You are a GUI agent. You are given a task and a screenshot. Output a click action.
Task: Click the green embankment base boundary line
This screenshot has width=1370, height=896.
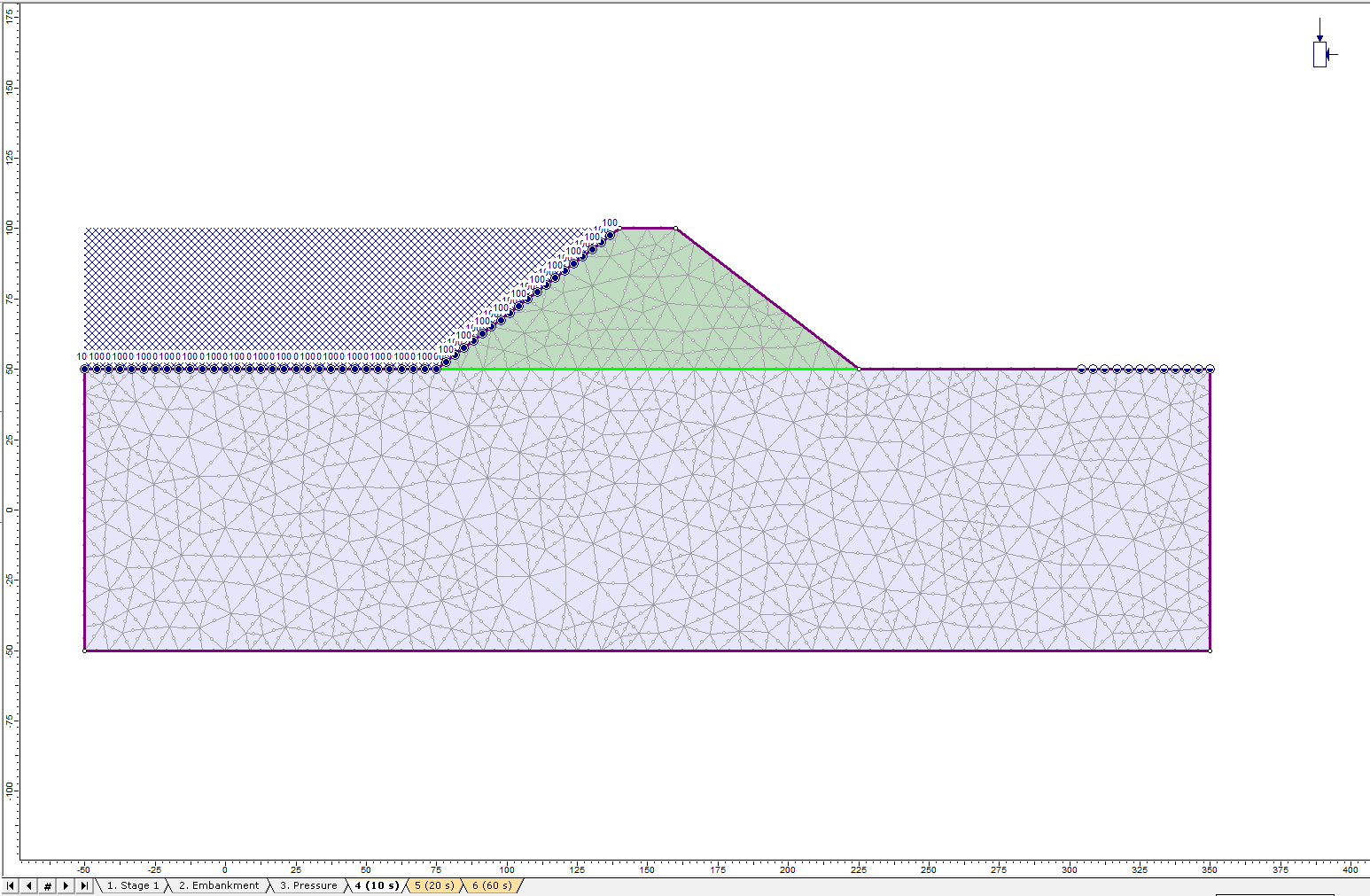[647, 369]
